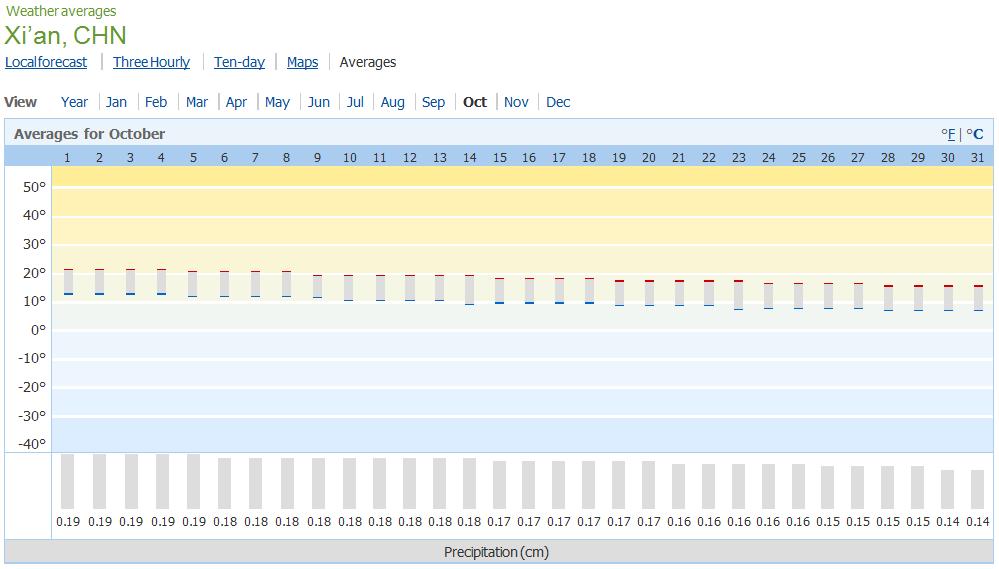Viewport: 999px width, 569px height.
Task: Switch to Jul averages
Action: pyautogui.click(x=356, y=102)
